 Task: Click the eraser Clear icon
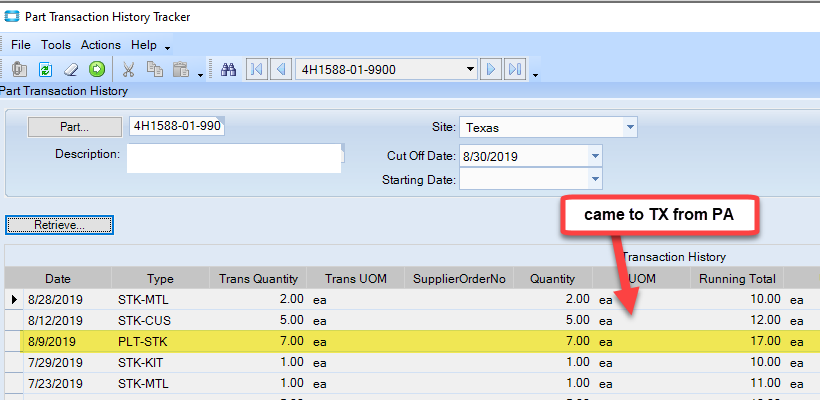(71, 69)
